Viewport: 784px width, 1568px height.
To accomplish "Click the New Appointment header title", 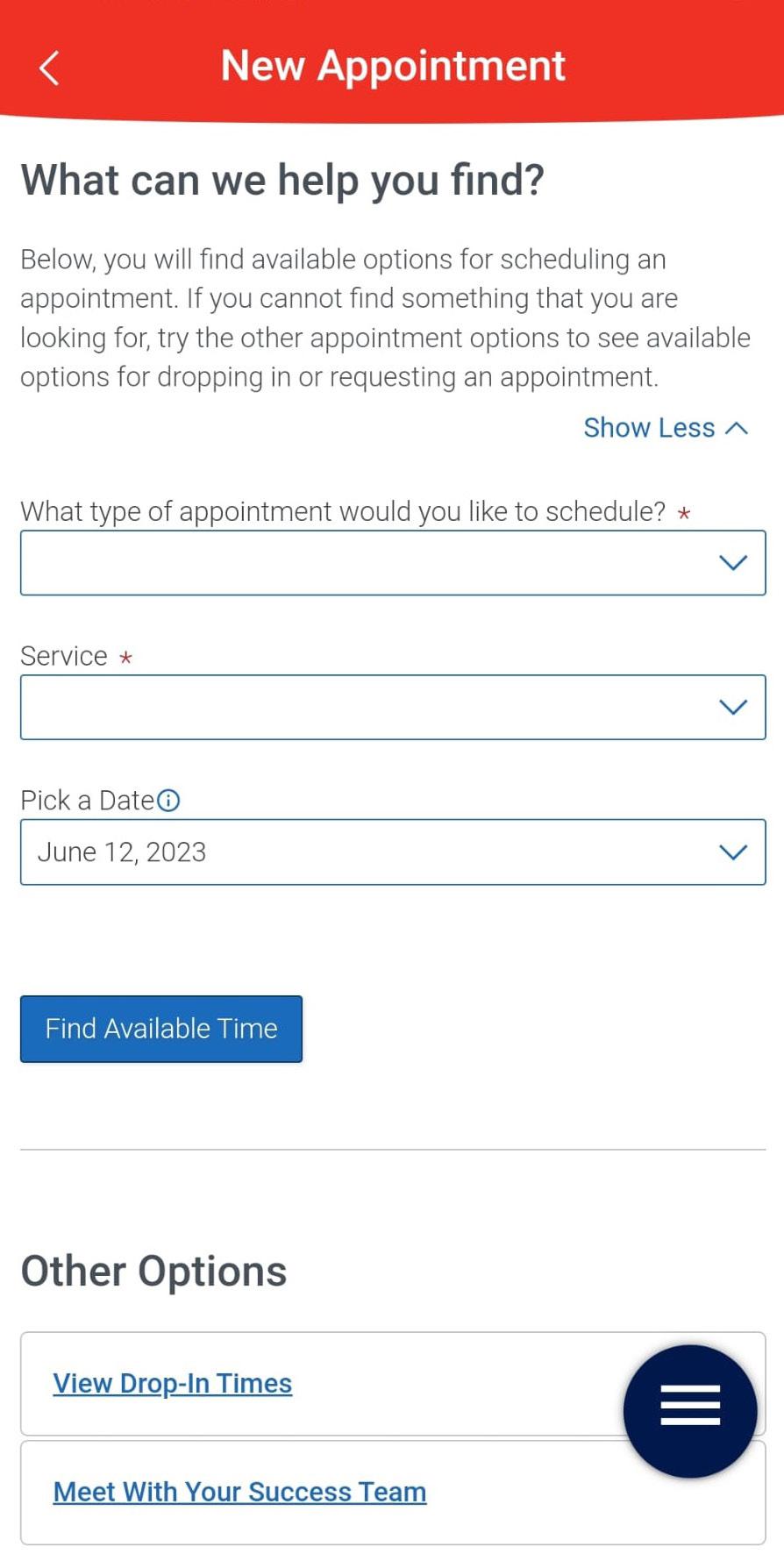I will click(393, 66).
